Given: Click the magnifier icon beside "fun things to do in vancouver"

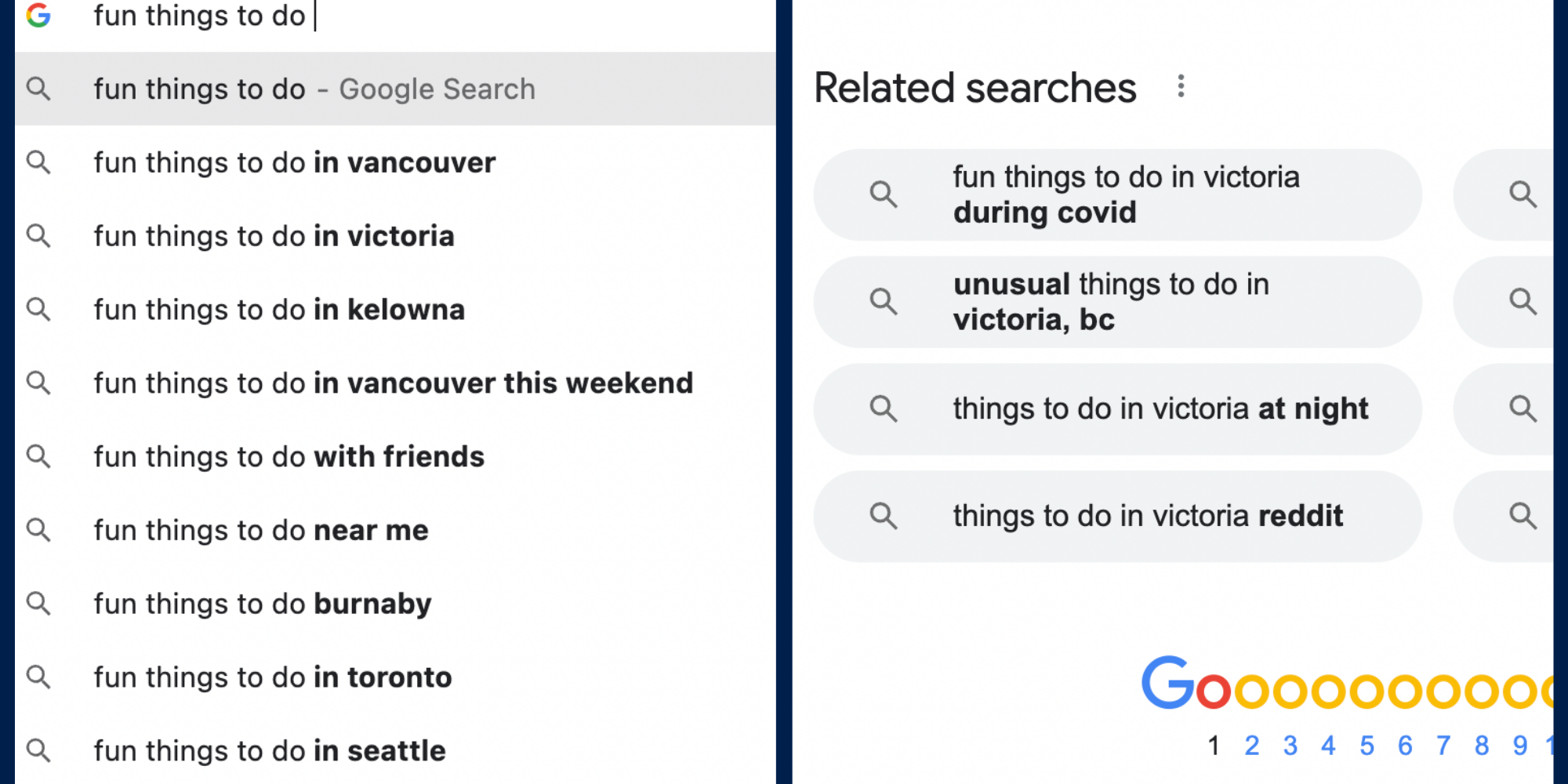Looking at the screenshot, I should tap(38, 162).
